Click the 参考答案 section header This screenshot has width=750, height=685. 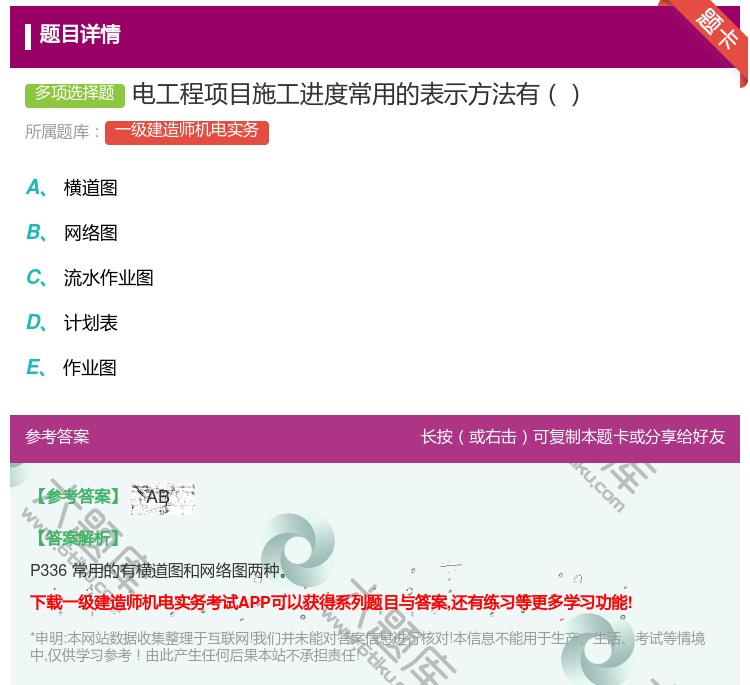tap(57, 436)
